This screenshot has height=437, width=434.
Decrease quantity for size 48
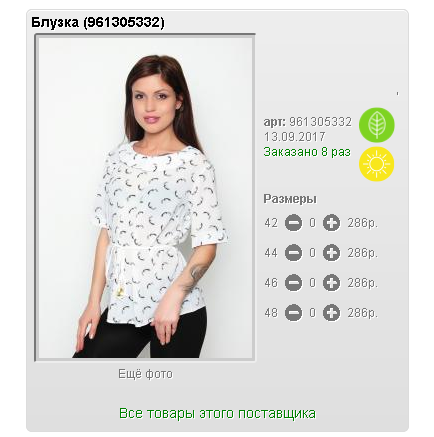293,313
